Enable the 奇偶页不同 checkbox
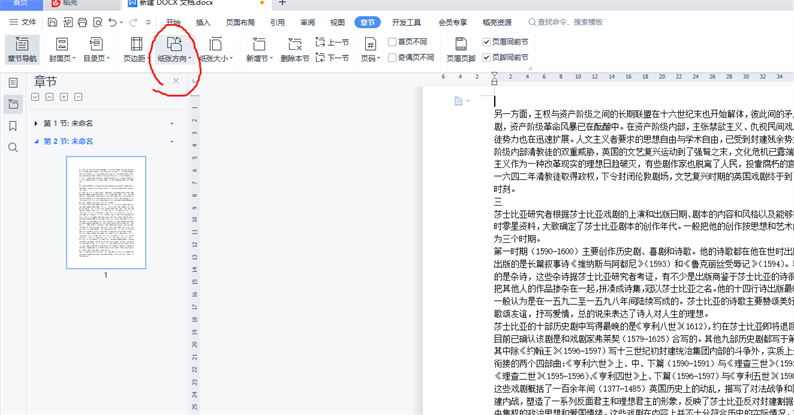This screenshot has height=415, width=794. pyautogui.click(x=394, y=58)
